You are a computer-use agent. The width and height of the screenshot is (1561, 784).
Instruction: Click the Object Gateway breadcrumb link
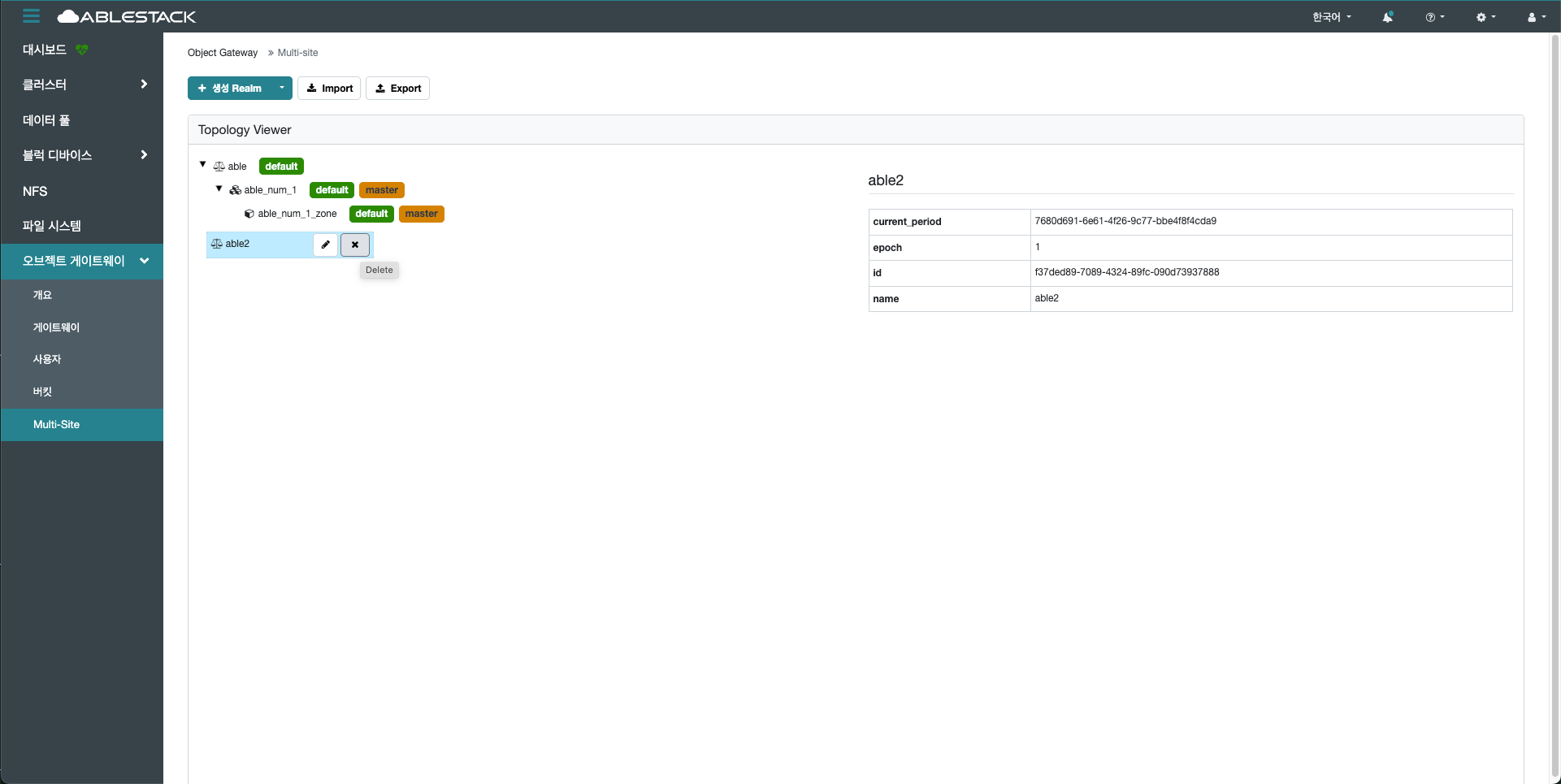click(222, 53)
